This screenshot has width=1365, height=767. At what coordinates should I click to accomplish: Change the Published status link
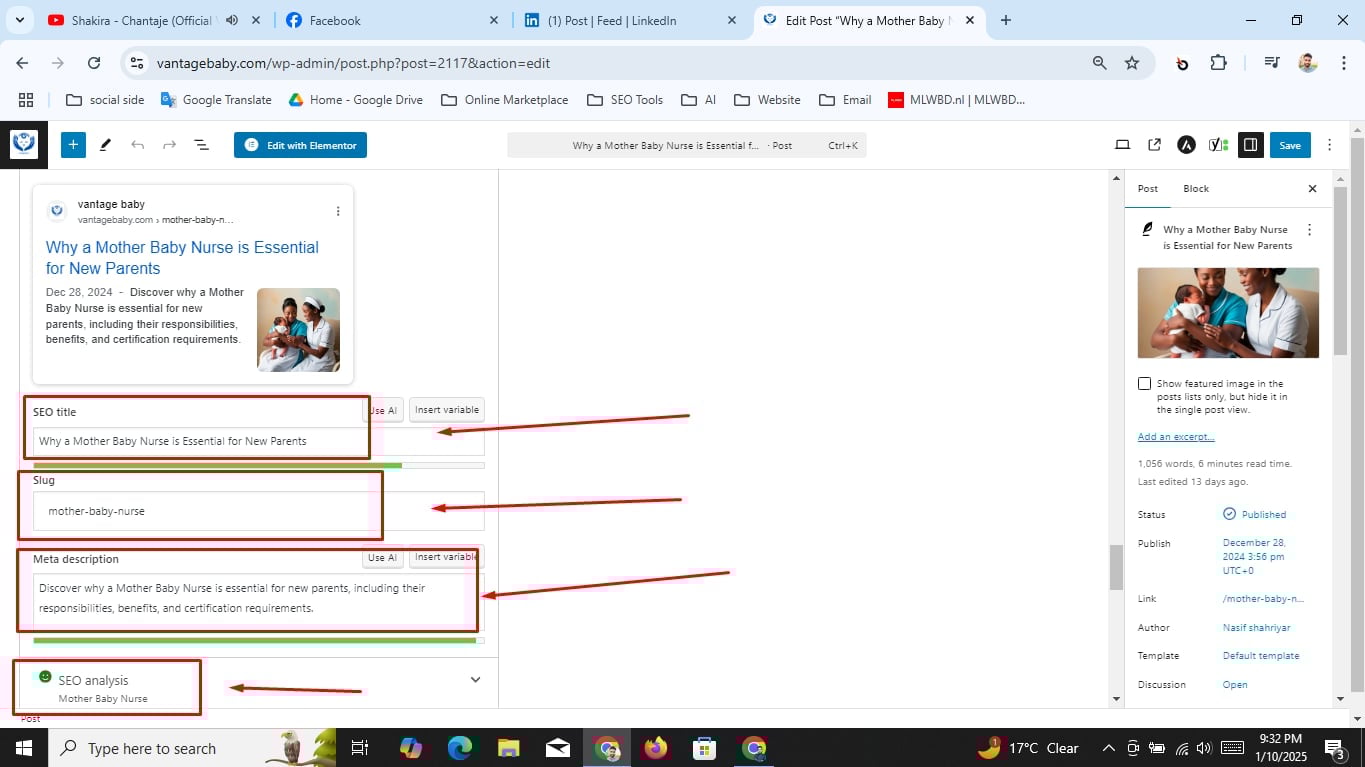pyautogui.click(x=1255, y=514)
